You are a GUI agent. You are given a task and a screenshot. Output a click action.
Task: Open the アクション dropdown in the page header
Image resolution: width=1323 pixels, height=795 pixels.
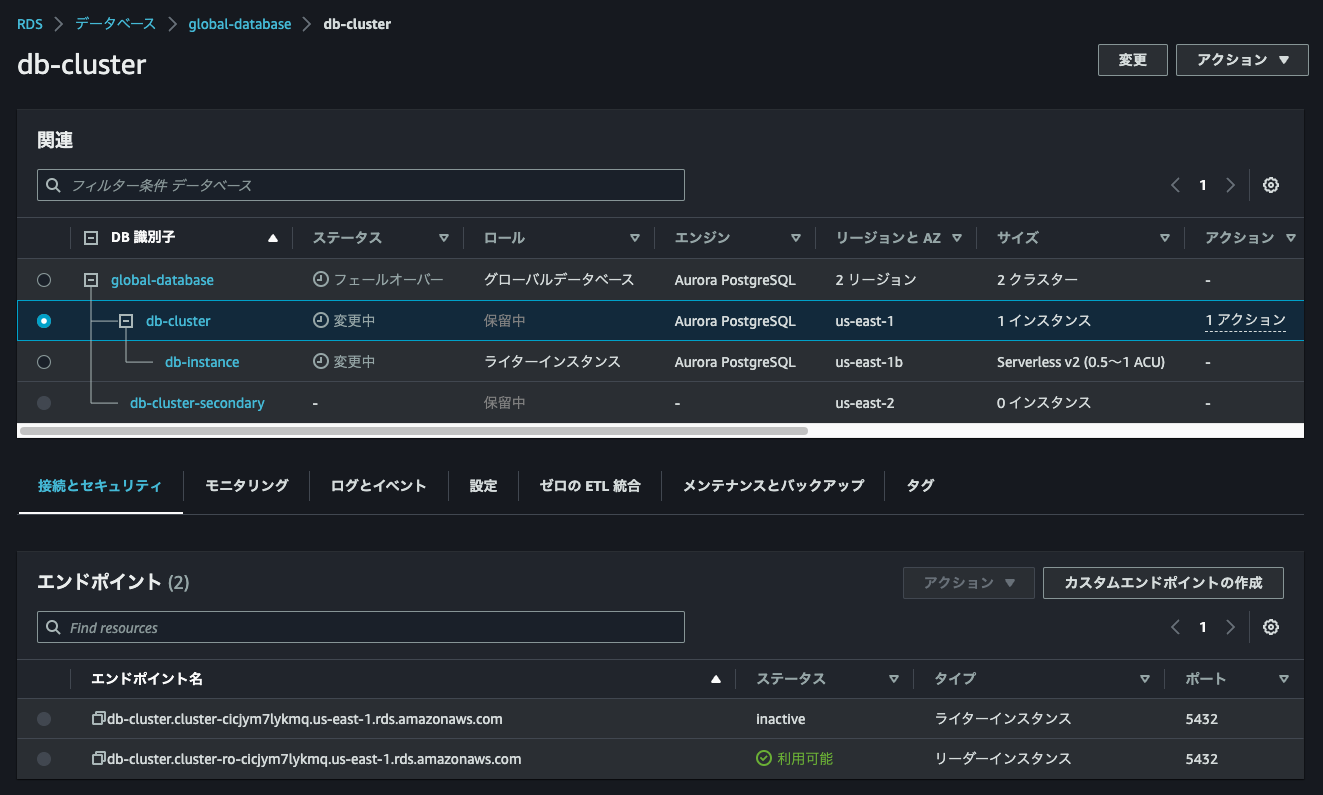(x=1242, y=59)
